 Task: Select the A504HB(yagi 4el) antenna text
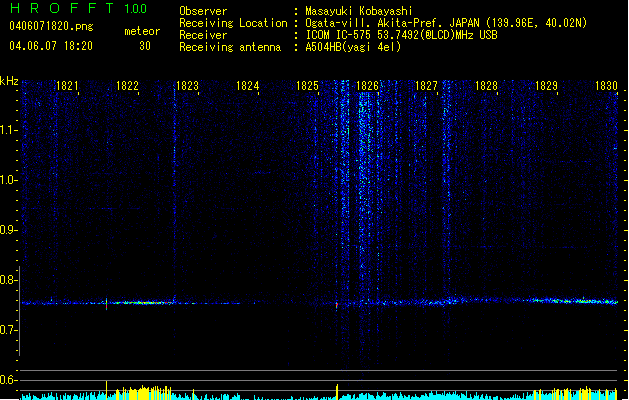pyautogui.click(x=353, y=47)
